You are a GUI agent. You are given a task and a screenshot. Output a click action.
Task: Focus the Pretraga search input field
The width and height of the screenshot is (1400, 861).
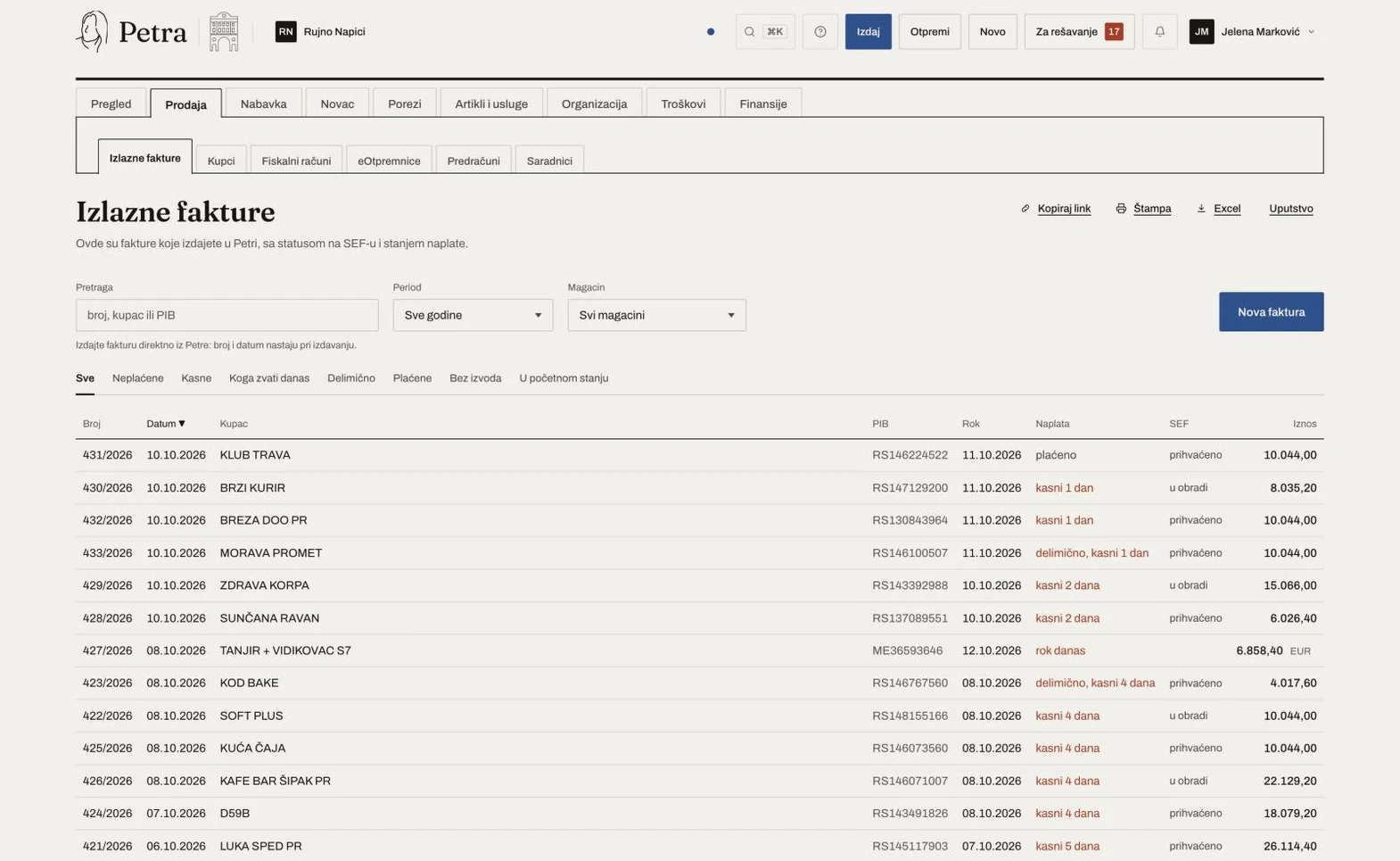click(226, 315)
